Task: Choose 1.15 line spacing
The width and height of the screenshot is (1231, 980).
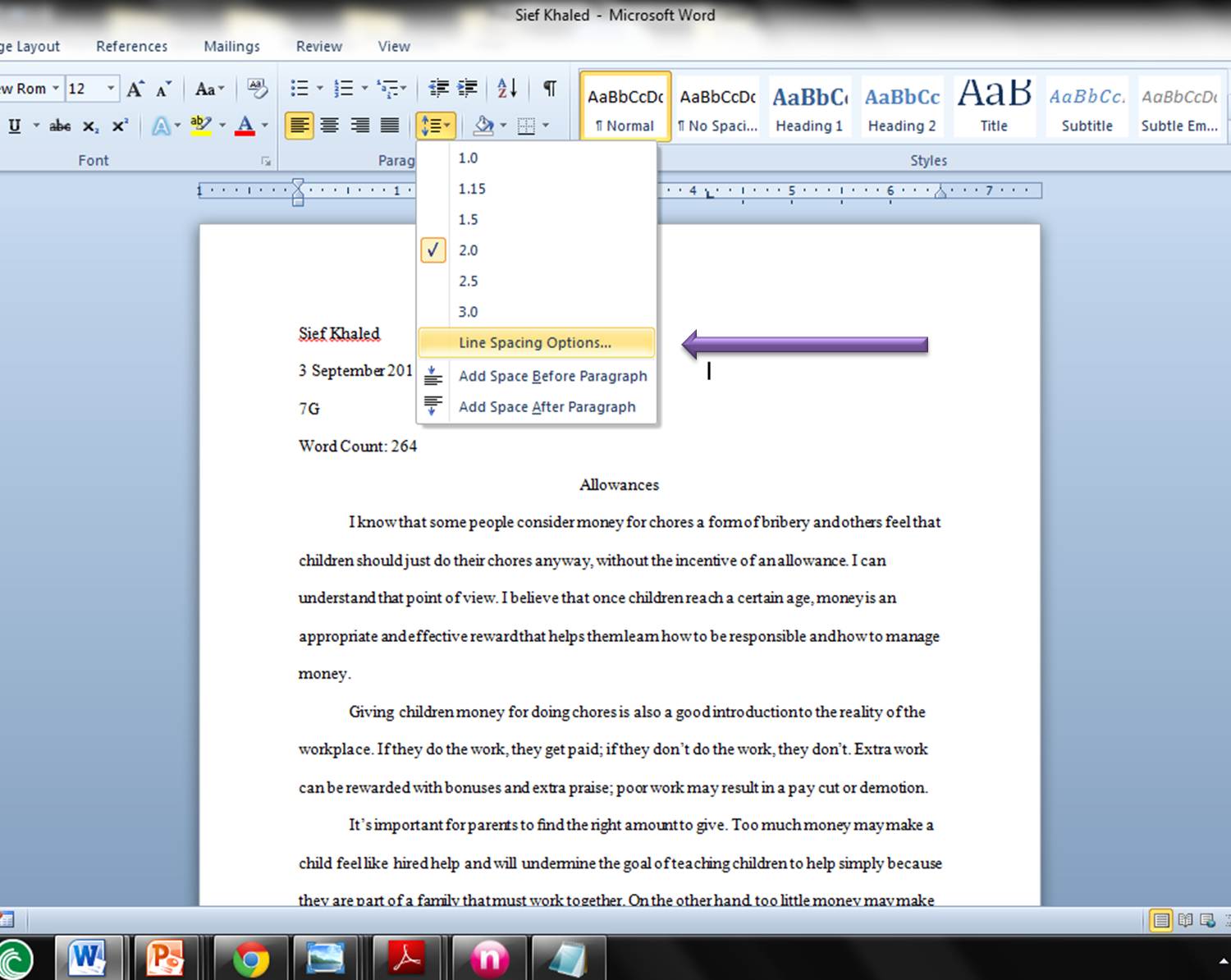Action: pos(537,189)
